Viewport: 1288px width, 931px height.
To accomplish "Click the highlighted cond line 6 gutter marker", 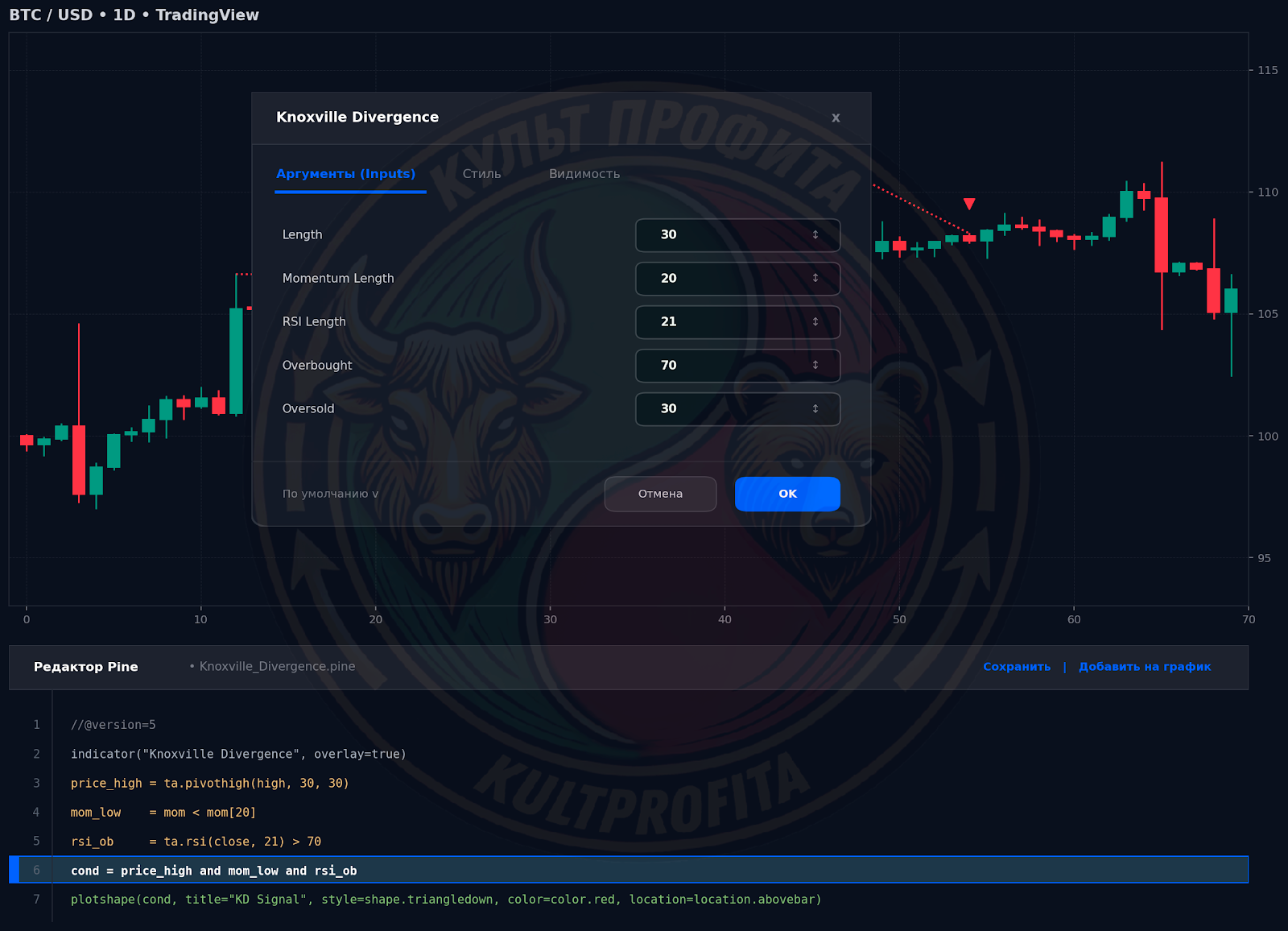I will click(x=14, y=870).
